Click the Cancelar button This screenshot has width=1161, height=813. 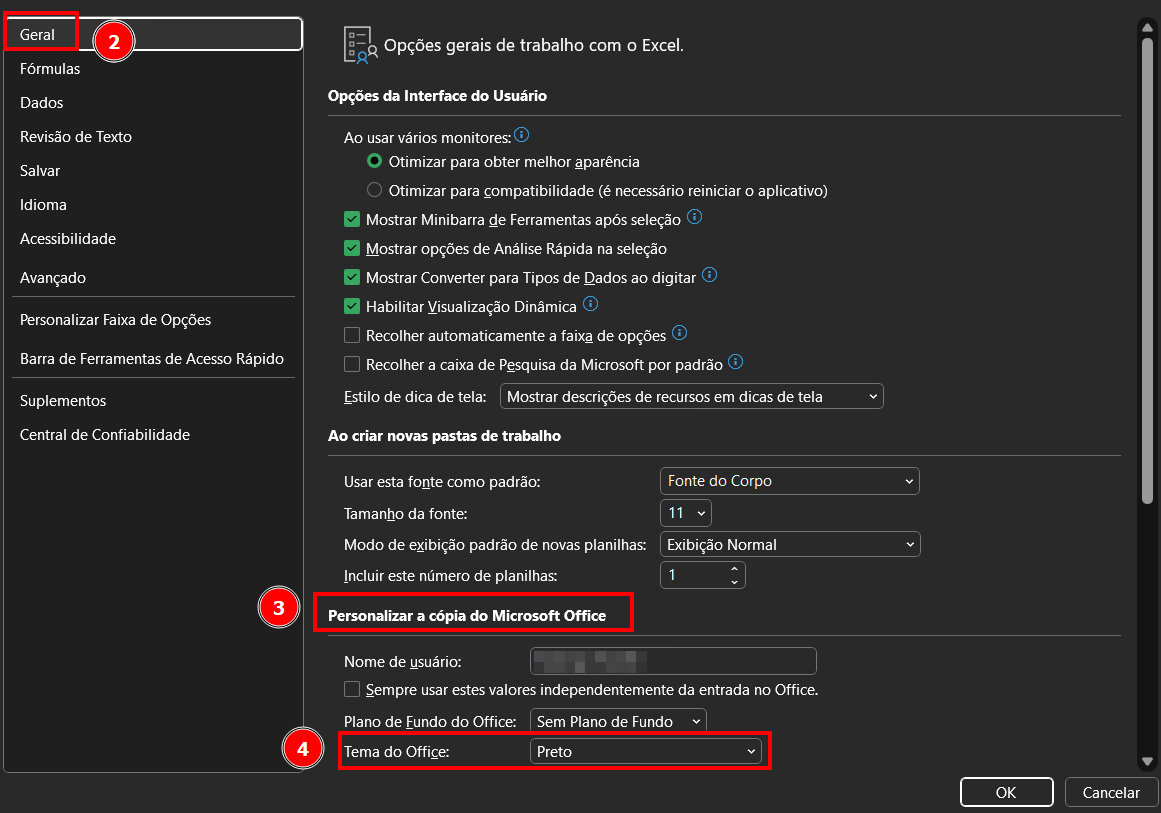(1111, 792)
